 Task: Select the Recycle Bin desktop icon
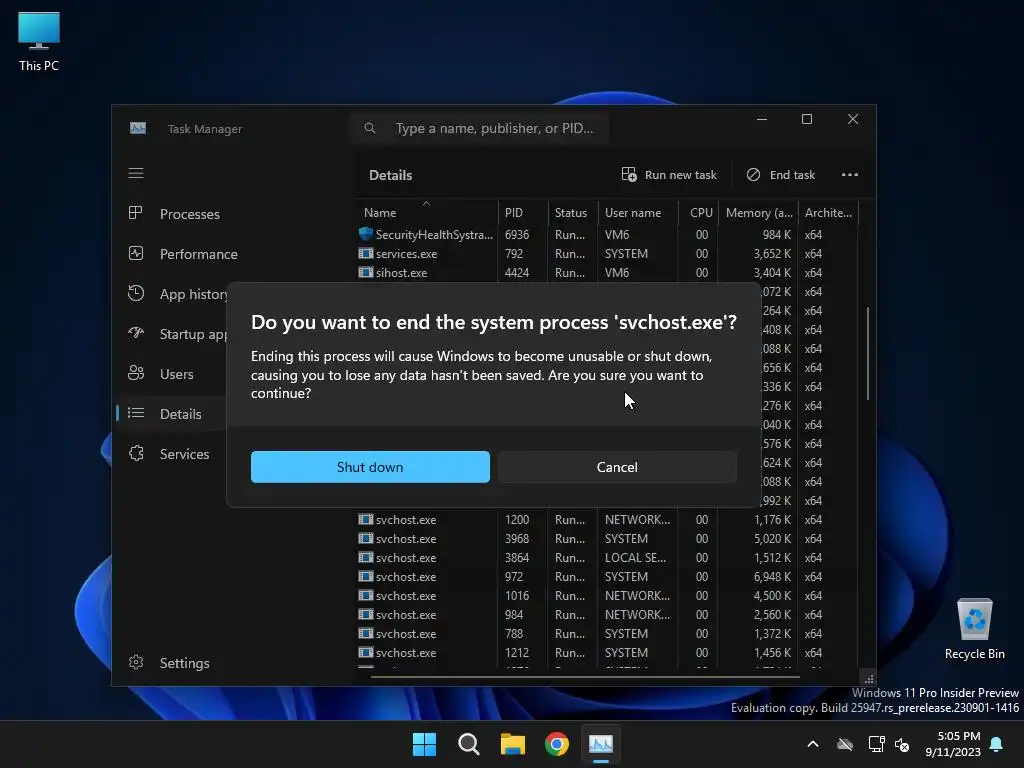coord(974,629)
